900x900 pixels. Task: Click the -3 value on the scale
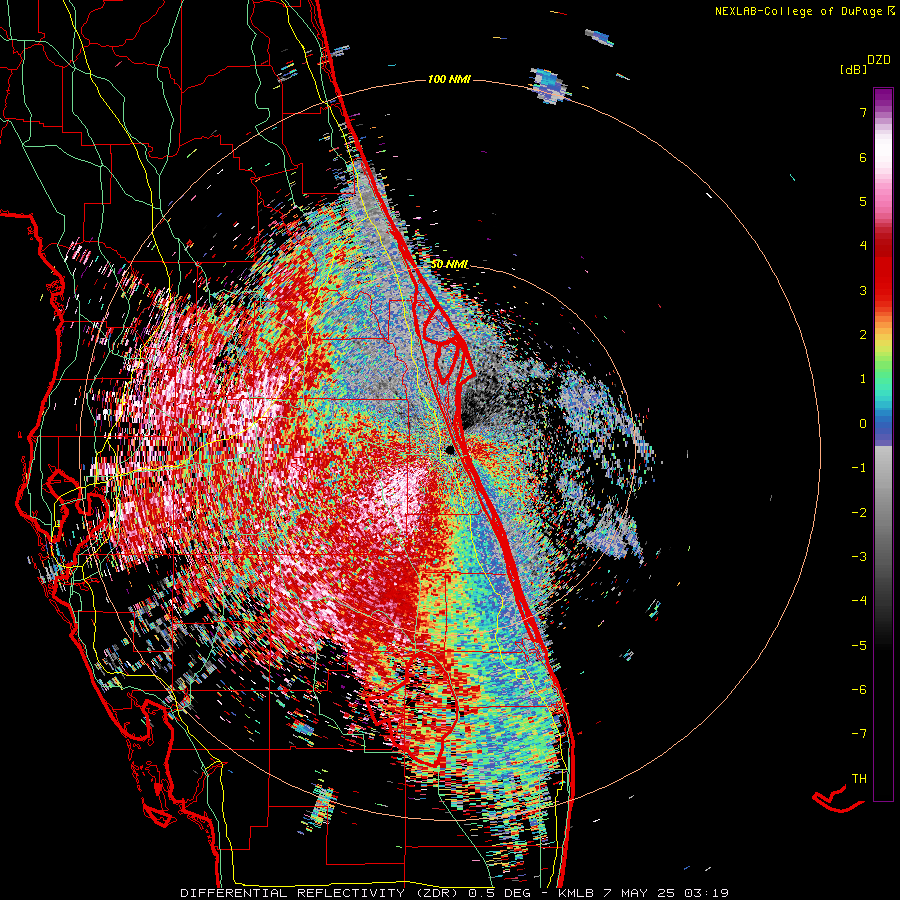pos(859,557)
